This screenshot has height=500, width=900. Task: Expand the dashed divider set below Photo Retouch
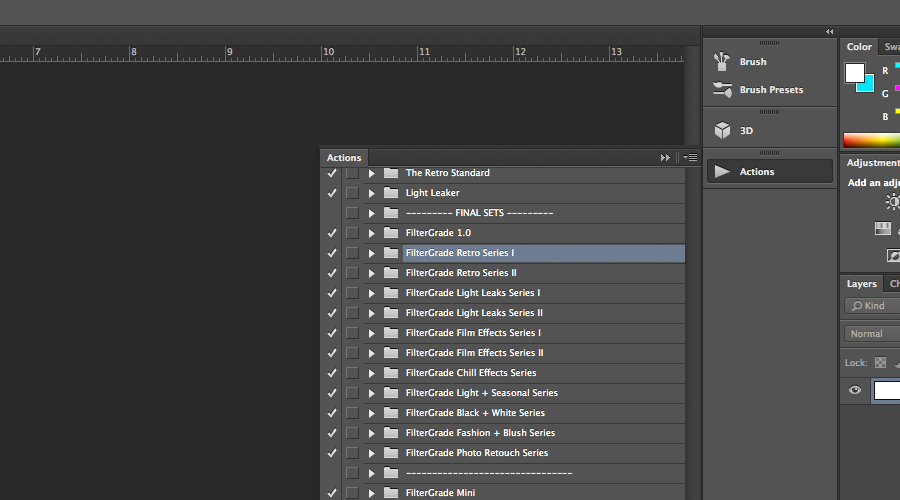click(371, 473)
